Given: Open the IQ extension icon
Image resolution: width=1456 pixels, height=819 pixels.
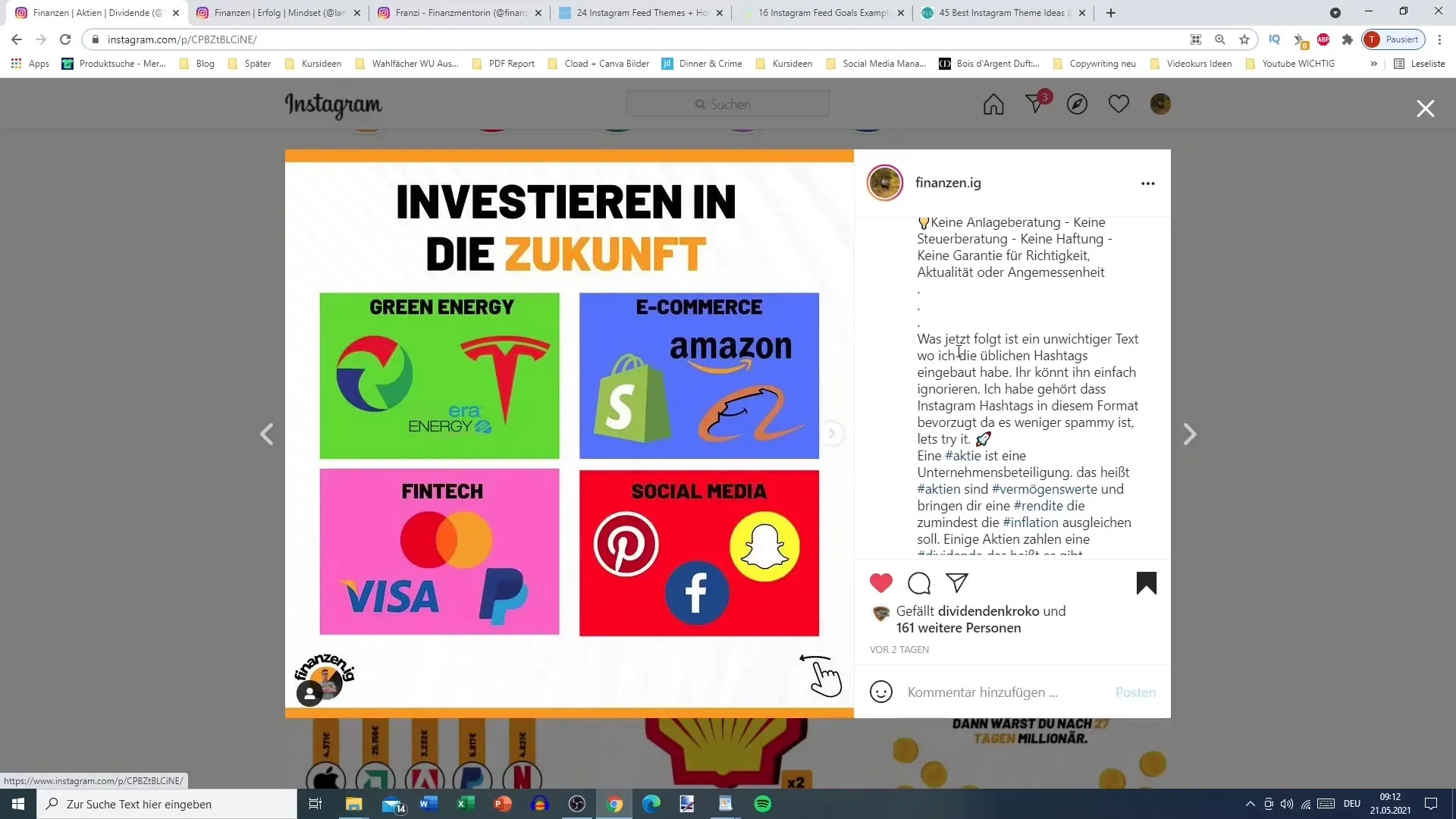Looking at the screenshot, I should pos(1275,39).
